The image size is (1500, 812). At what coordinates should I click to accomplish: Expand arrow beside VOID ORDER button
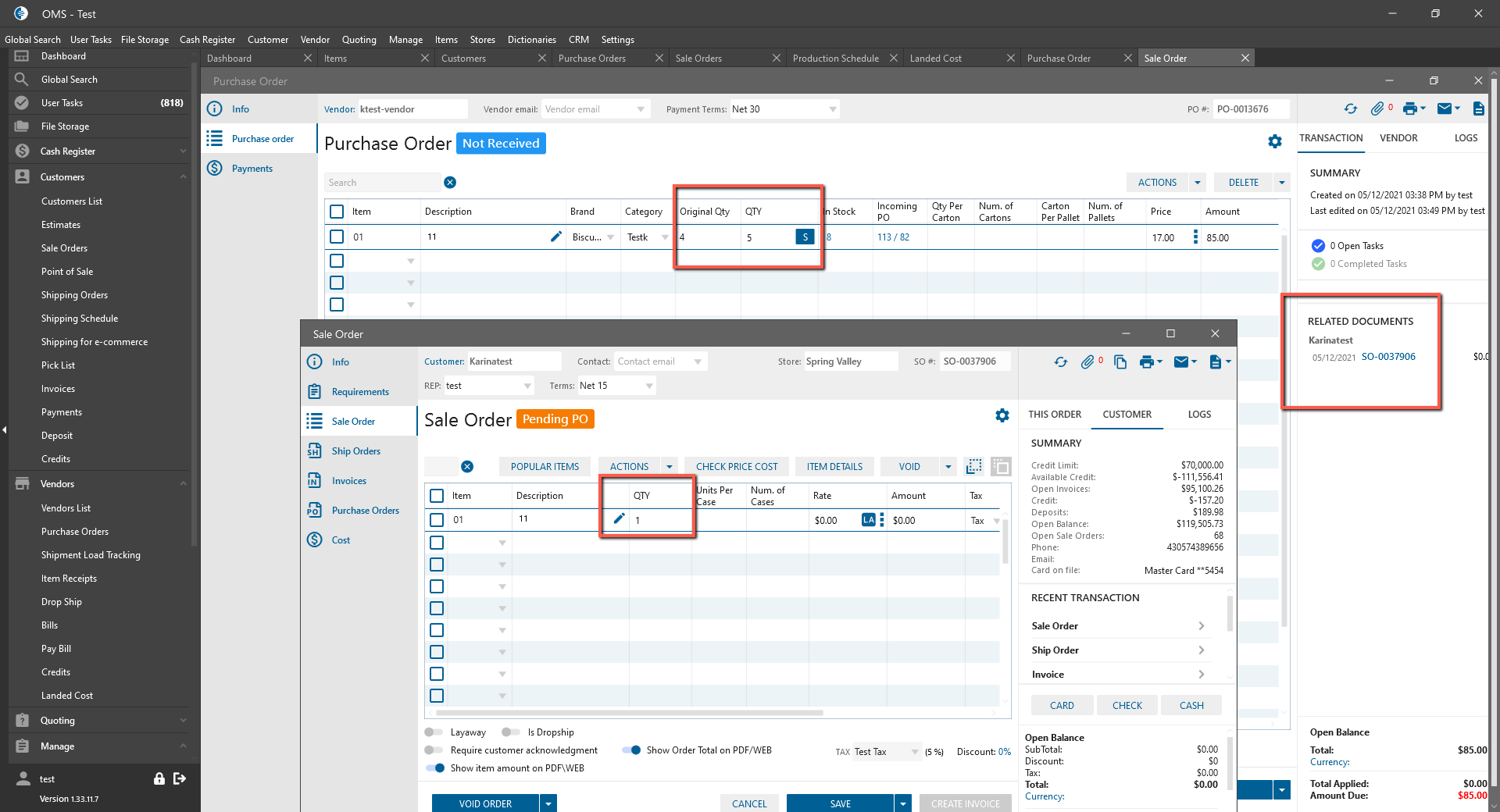click(548, 803)
